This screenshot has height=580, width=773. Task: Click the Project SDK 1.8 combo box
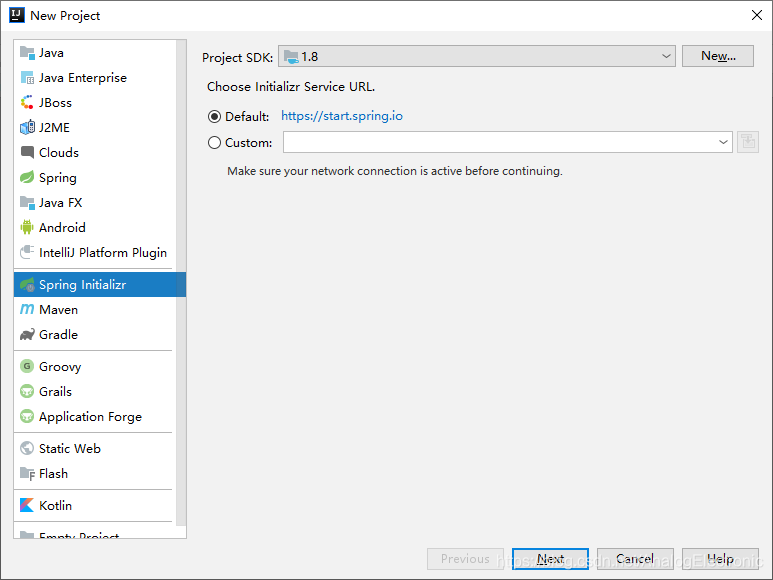click(x=477, y=56)
